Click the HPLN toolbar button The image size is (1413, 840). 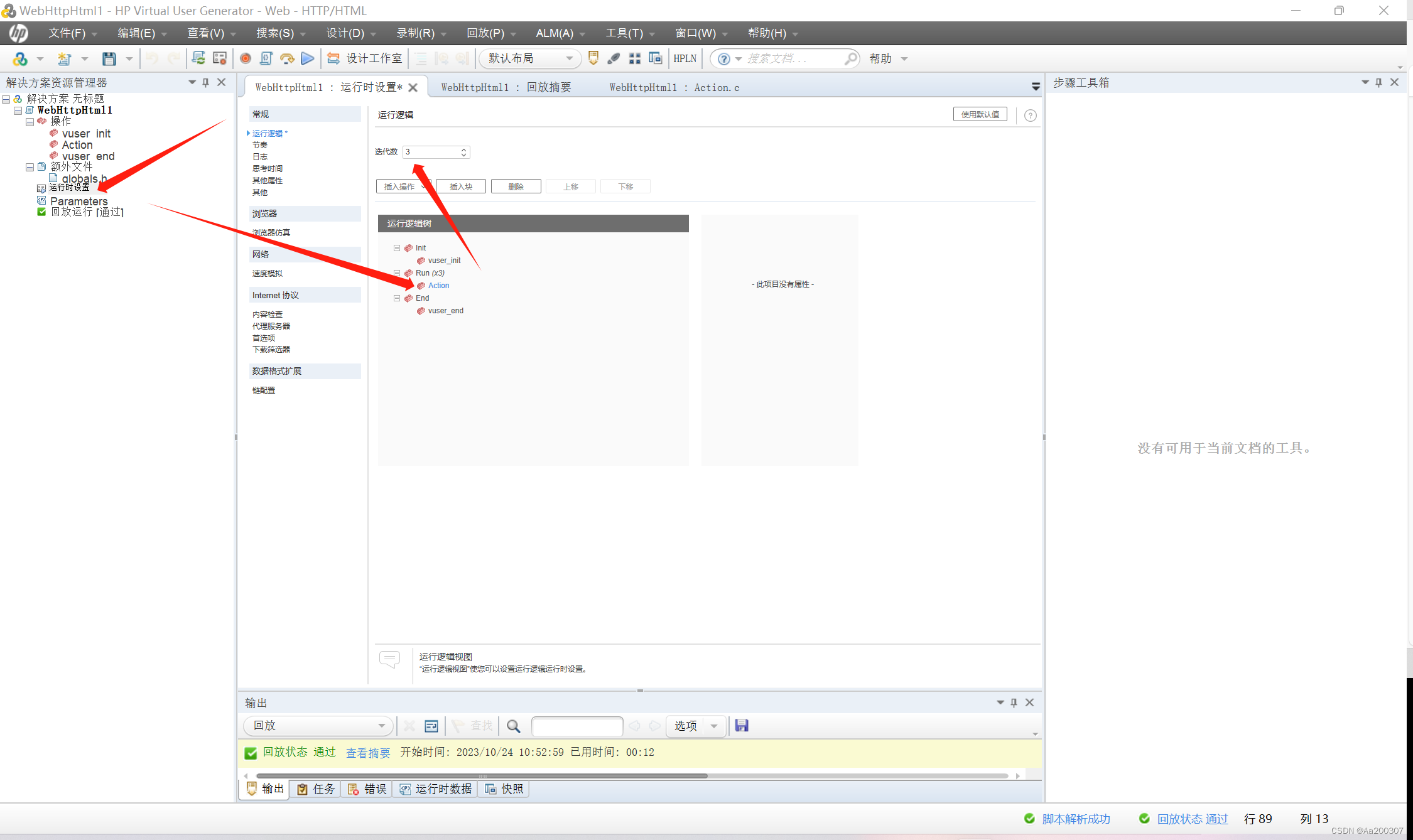(x=685, y=58)
